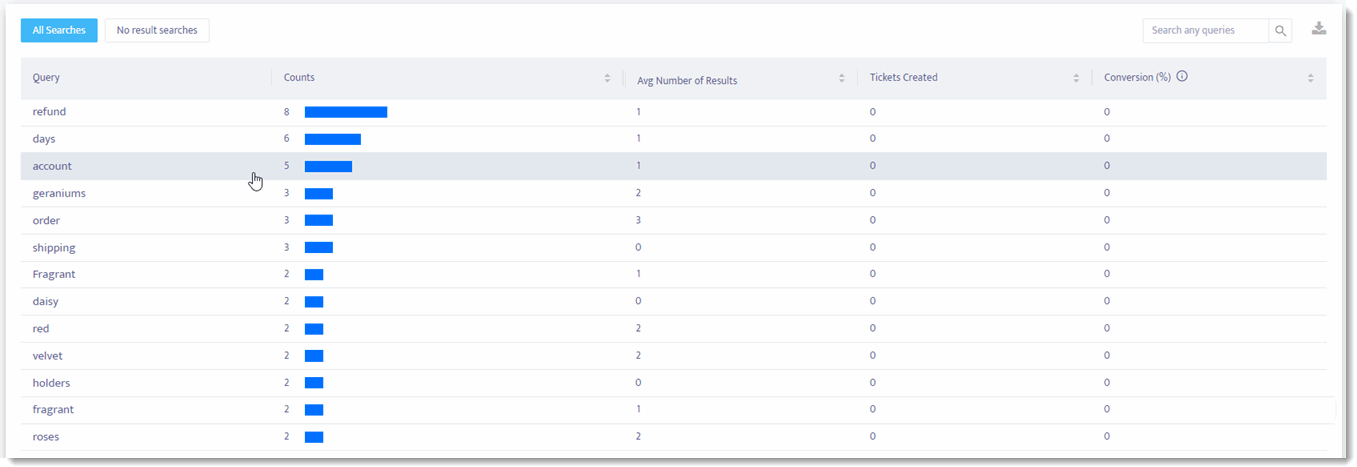Open the daisy query
The height and width of the screenshot is (467, 1357).
pos(47,301)
